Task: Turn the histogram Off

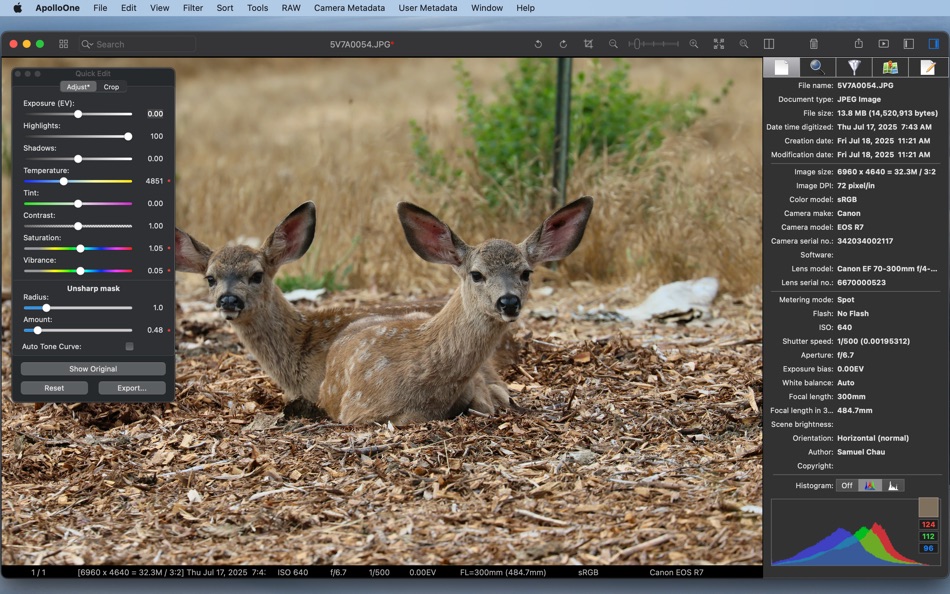Action: tap(846, 485)
